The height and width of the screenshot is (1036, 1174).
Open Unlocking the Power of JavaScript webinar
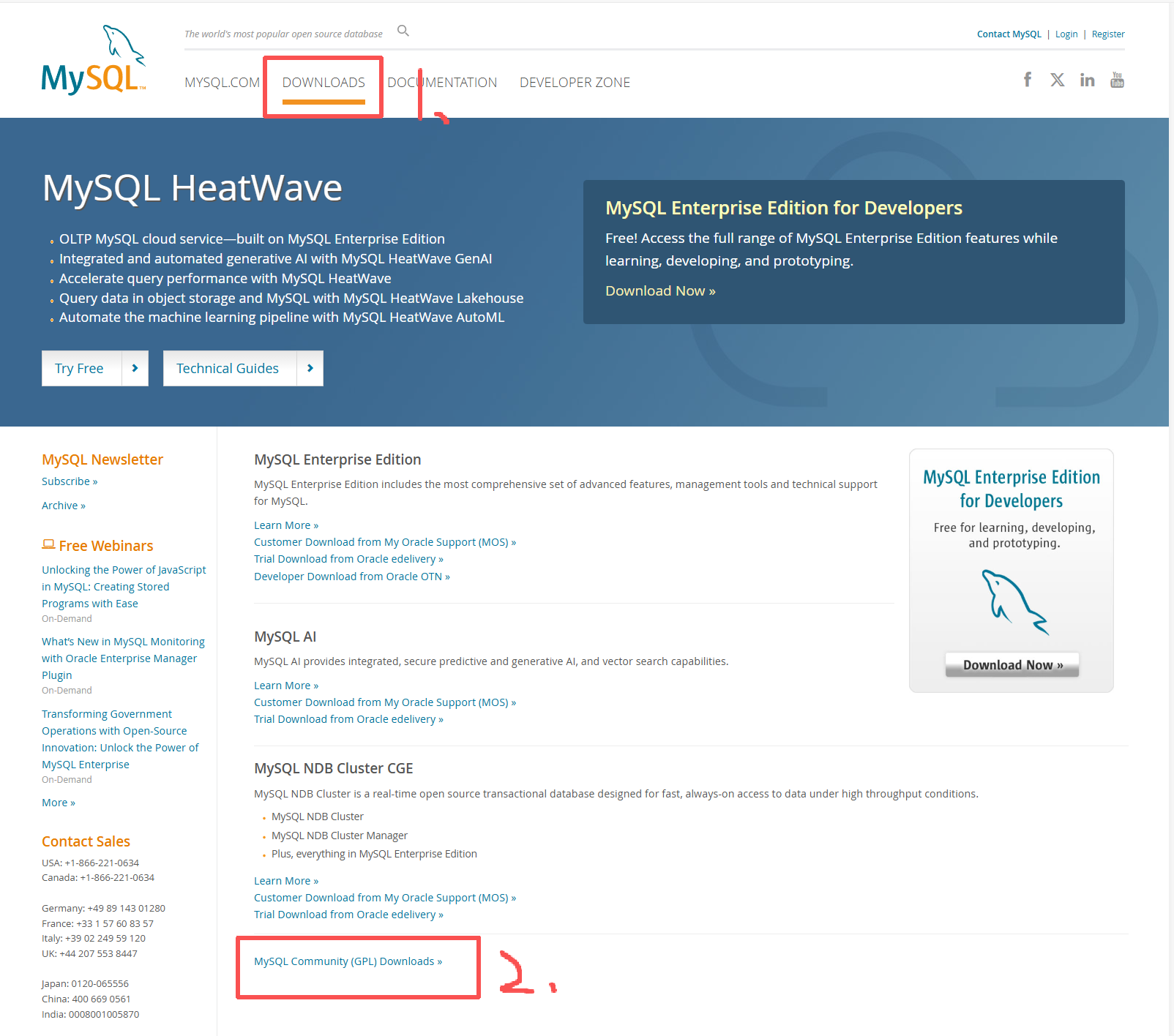click(x=124, y=587)
